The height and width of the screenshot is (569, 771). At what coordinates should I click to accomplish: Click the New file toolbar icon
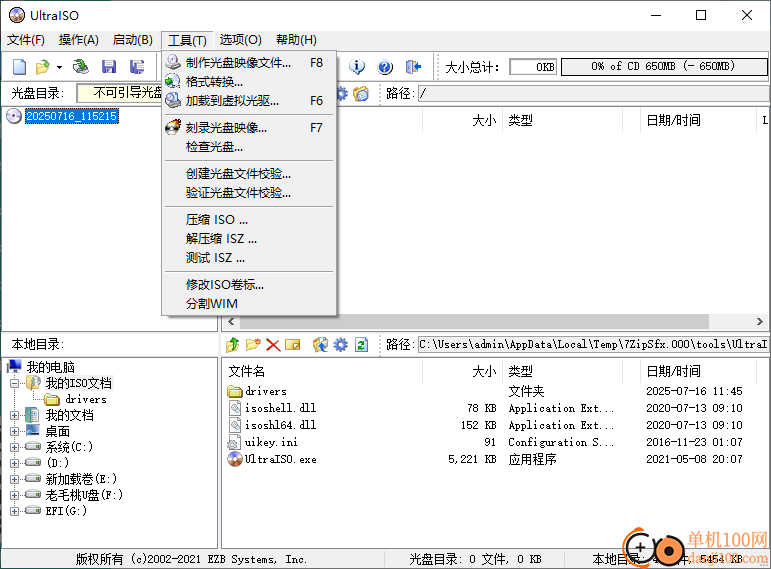tap(20, 67)
